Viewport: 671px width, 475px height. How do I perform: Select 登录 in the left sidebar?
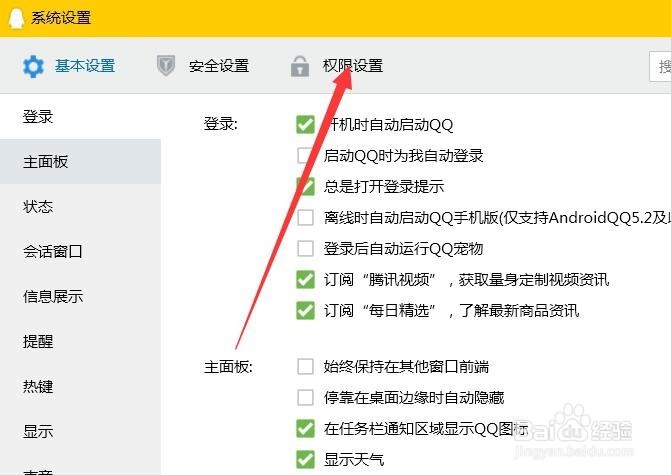[x=80, y=117]
